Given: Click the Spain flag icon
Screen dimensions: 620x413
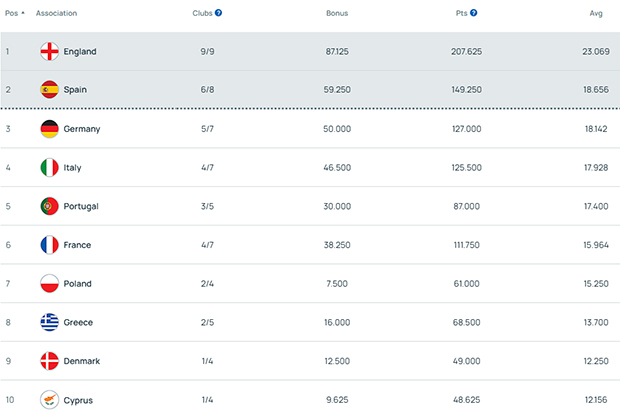Looking at the screenshot, I should (49, 89).
